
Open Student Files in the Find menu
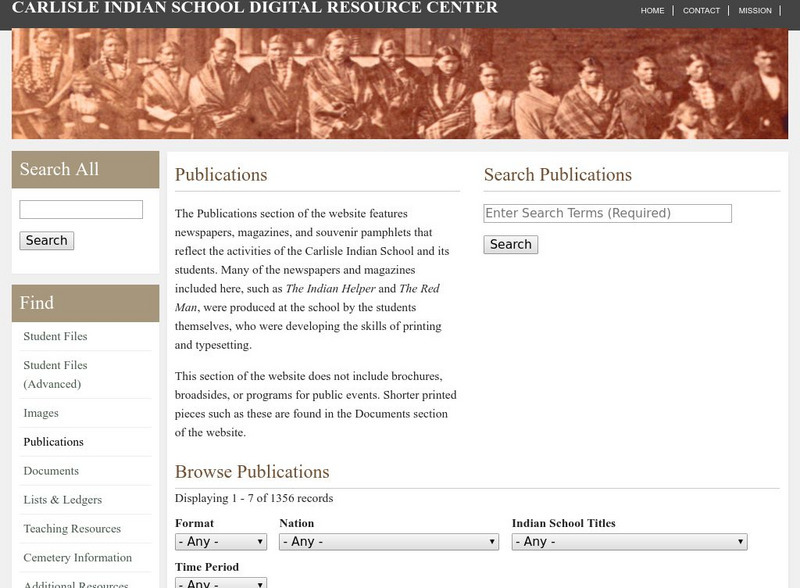[x=55, y=336]
